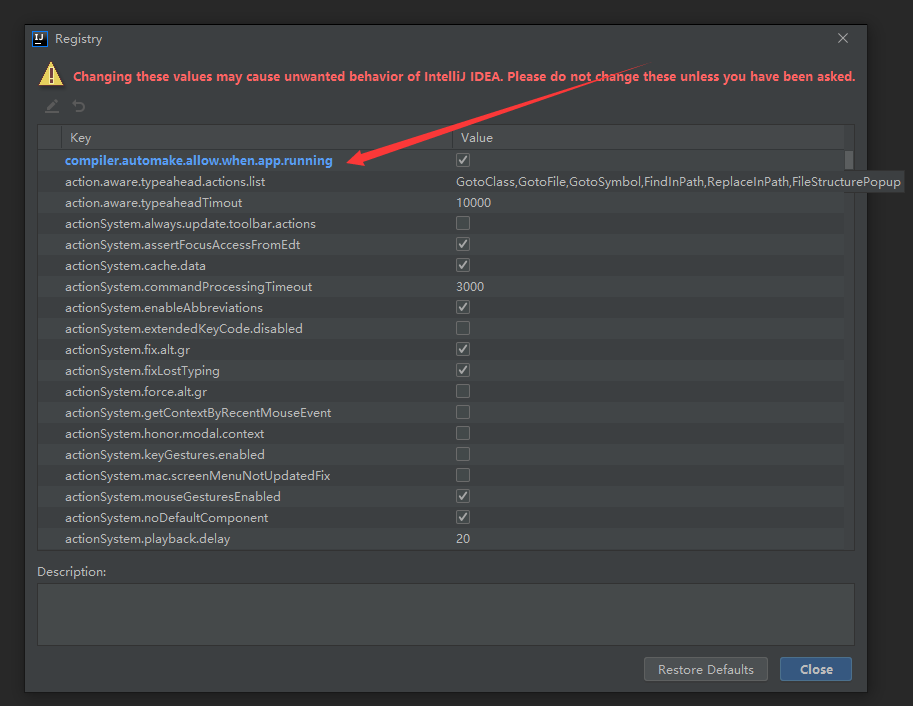The image size is (913, 706).
Task: Click the IntelliJ IDEA logo icon in title bar
Action: pyautogui.click(x=40, y=39)
